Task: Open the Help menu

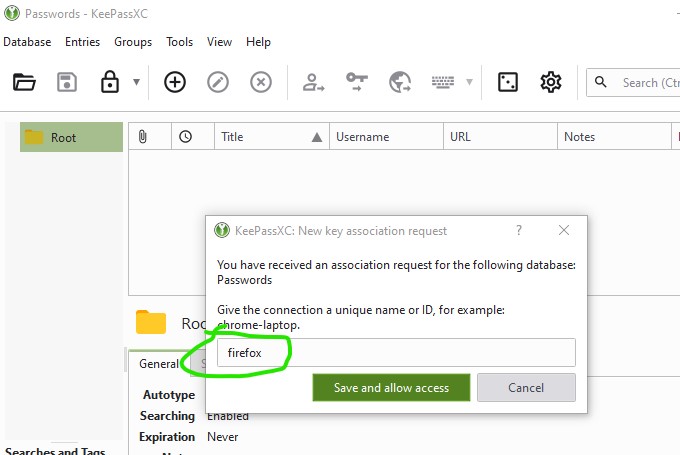Action: pos(258,42)
